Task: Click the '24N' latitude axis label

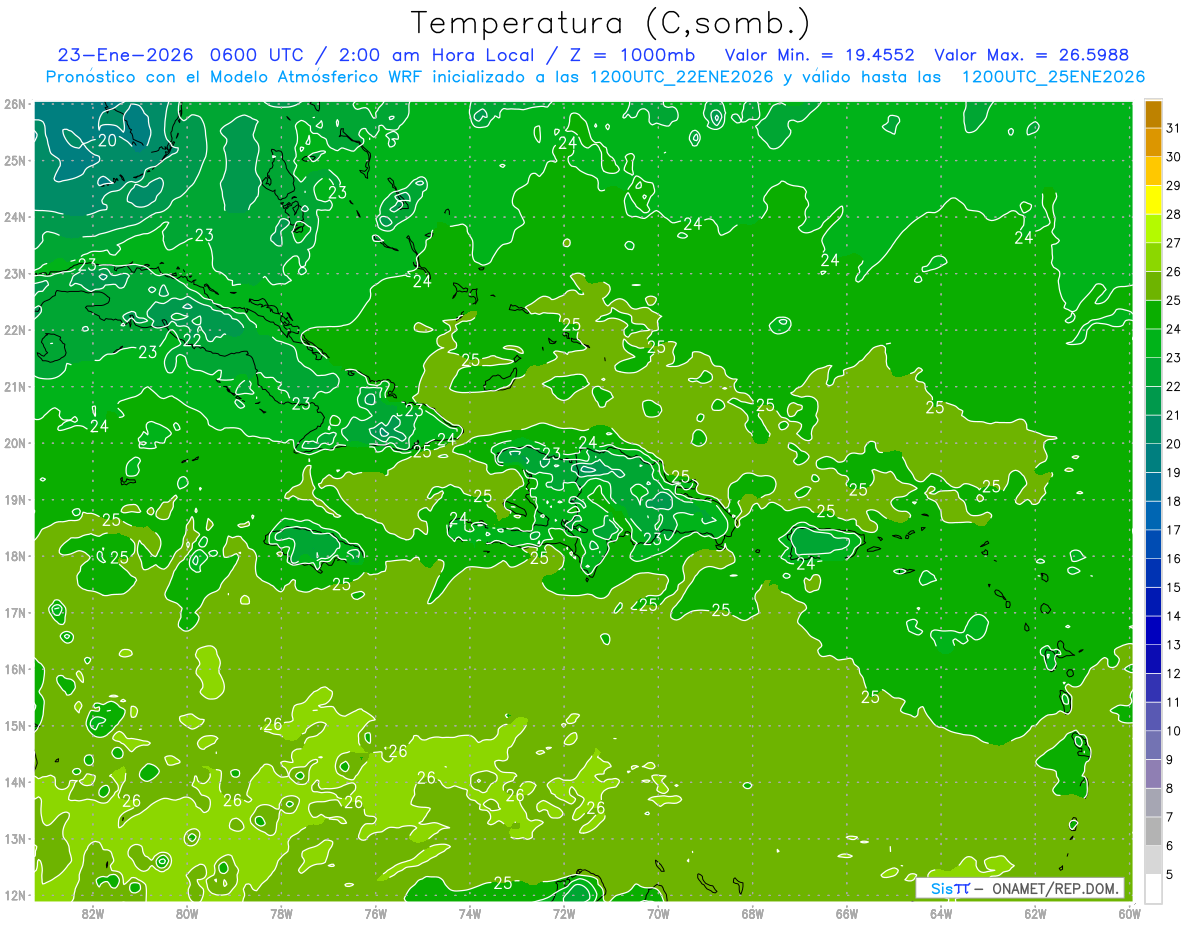Action: (15, 217)
